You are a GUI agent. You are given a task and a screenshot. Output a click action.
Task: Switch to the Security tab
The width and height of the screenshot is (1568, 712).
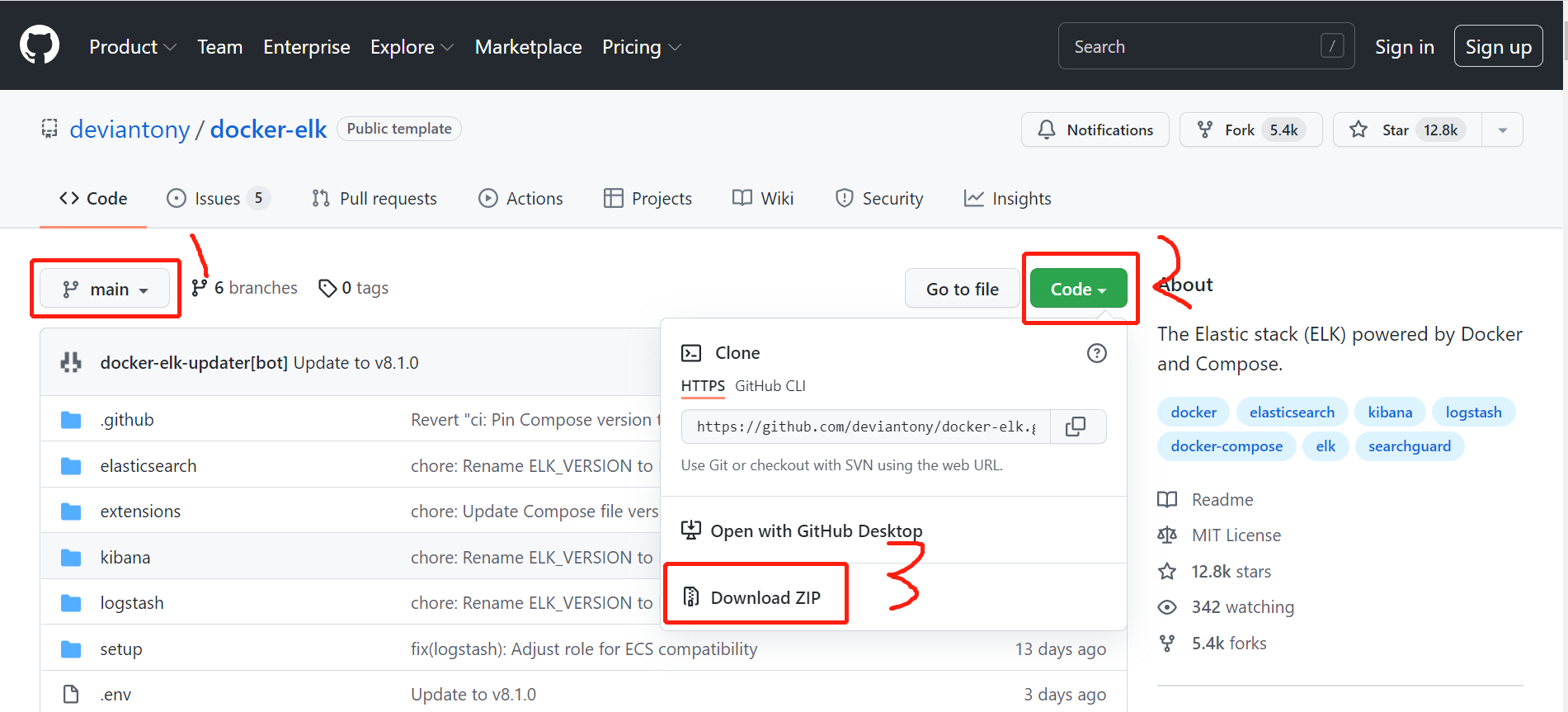pyautogui.click(x=879, y=199)
